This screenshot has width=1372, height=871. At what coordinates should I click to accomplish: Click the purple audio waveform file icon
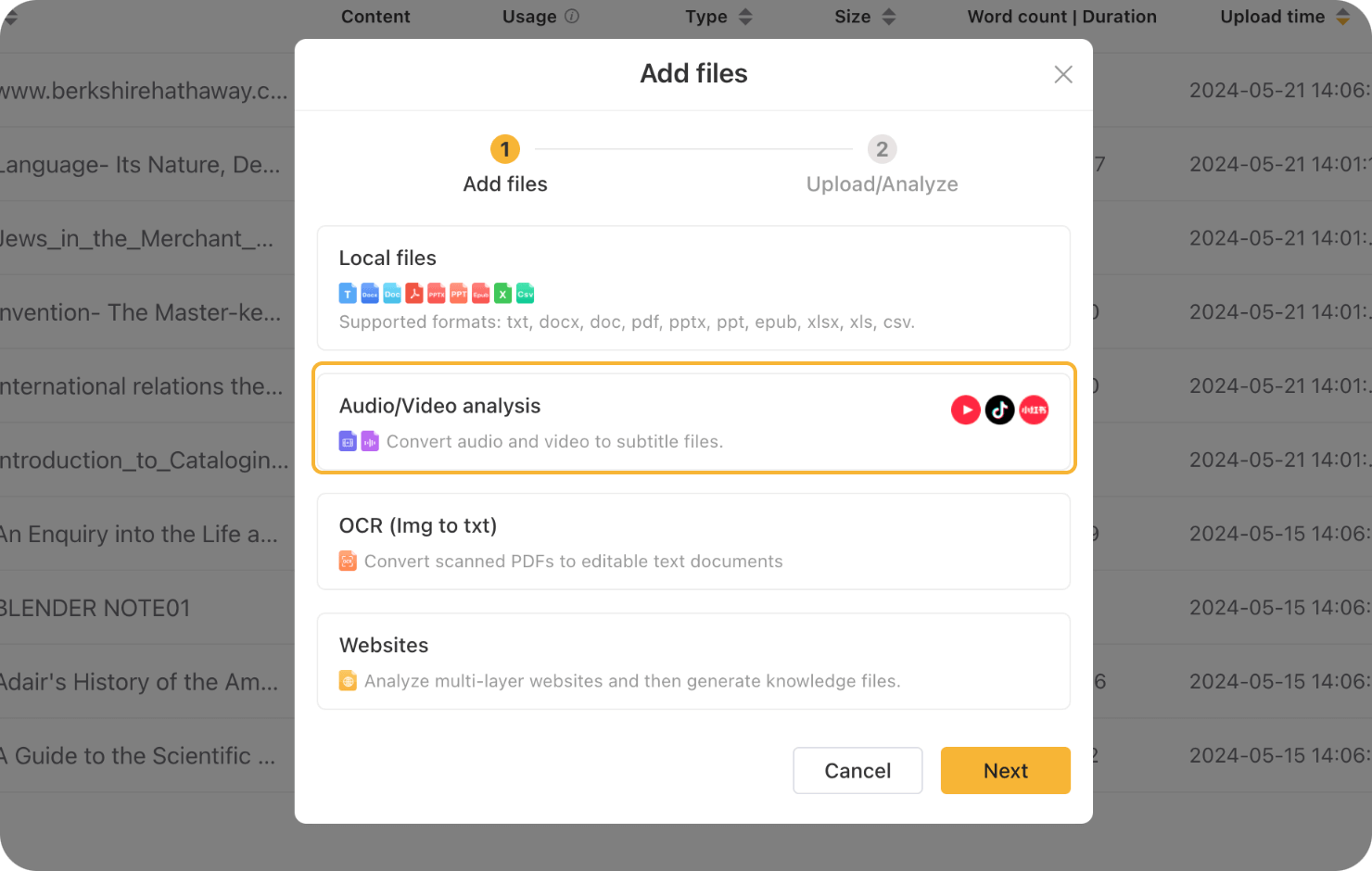coord(370,441)
